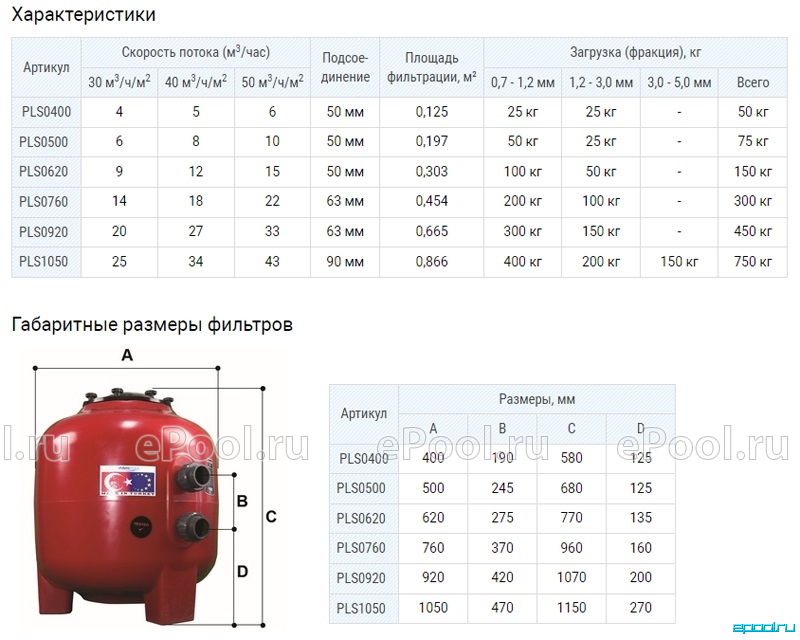This screenshot has width=800, height=640.
Task: Click the lower pipe connection on the tank
Action: [x=194, y=528]
